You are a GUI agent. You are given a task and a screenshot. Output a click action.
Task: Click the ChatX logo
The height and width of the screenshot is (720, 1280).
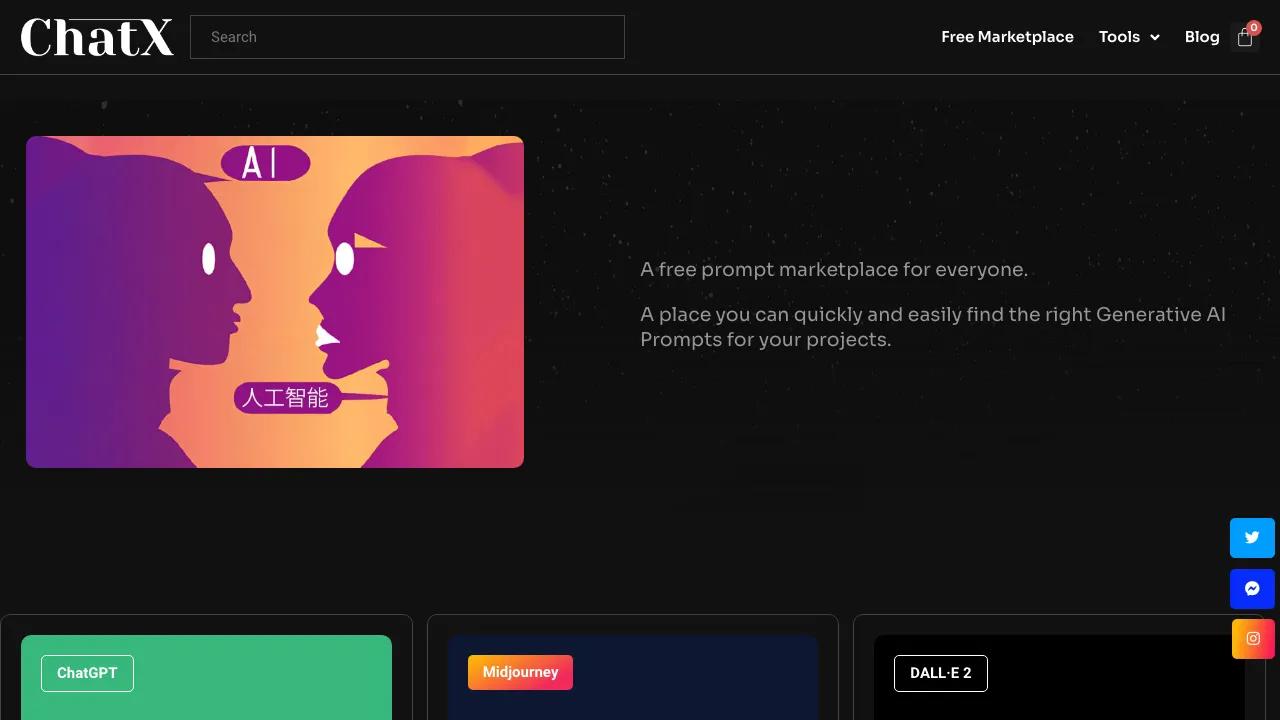97,37
